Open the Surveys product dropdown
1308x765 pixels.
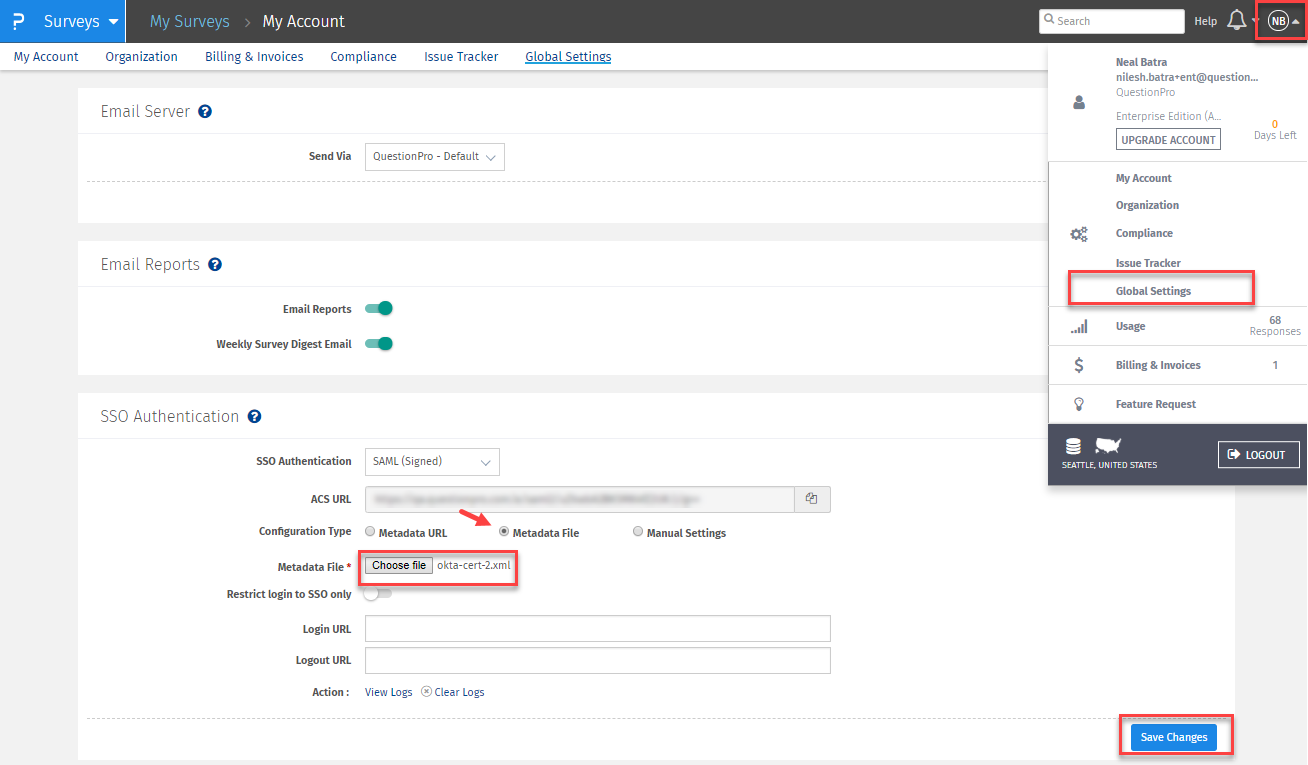click(x=81, y=21)
